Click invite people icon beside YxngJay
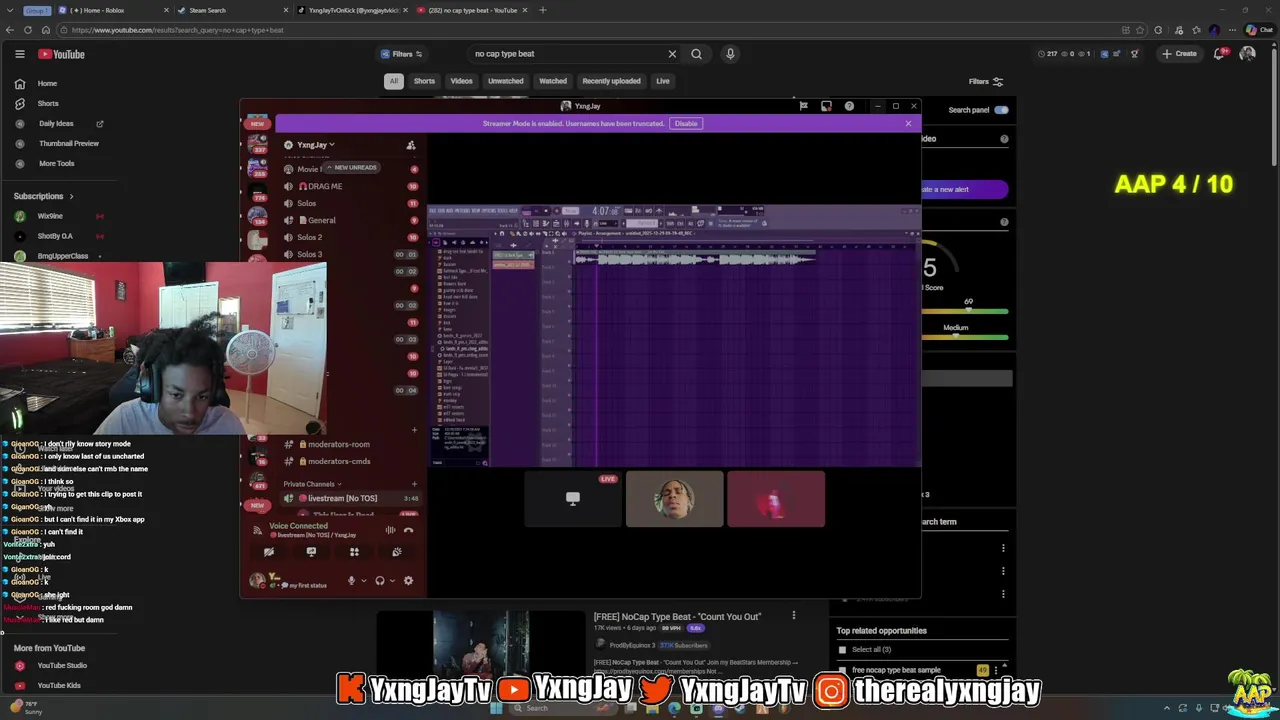The width and height of the screenshot is (1280, 720). [x=411, y=145]
